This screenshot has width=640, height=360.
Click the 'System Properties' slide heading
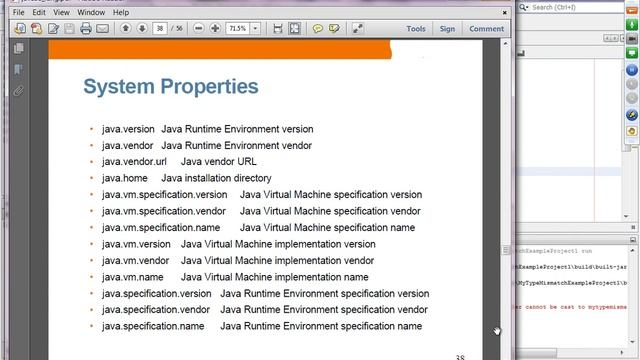point(171,87)
